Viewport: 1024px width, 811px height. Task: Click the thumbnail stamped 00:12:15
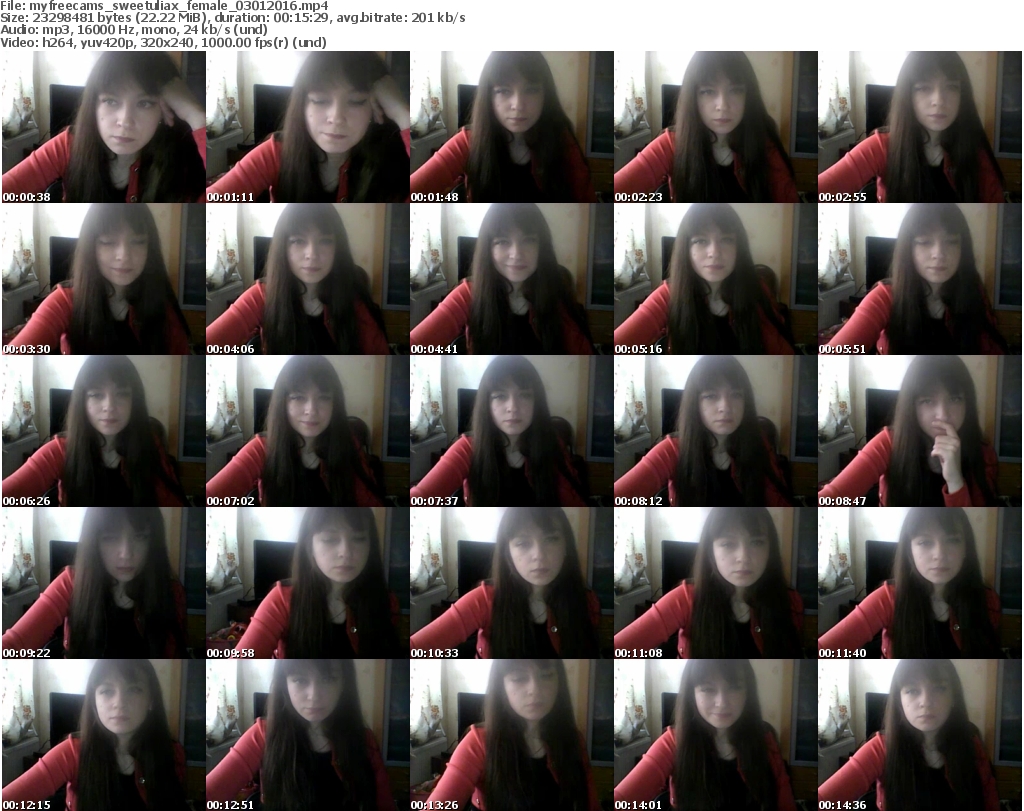point(104,735)
